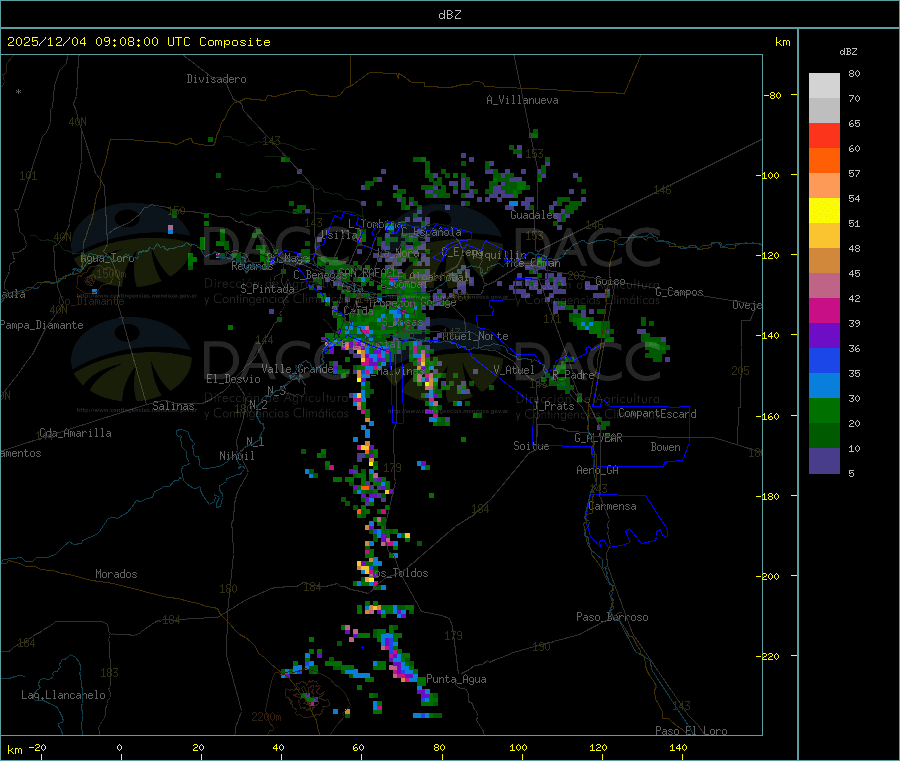Click the 'Goico' map label
Screen dimensions: 900x761
610,281
